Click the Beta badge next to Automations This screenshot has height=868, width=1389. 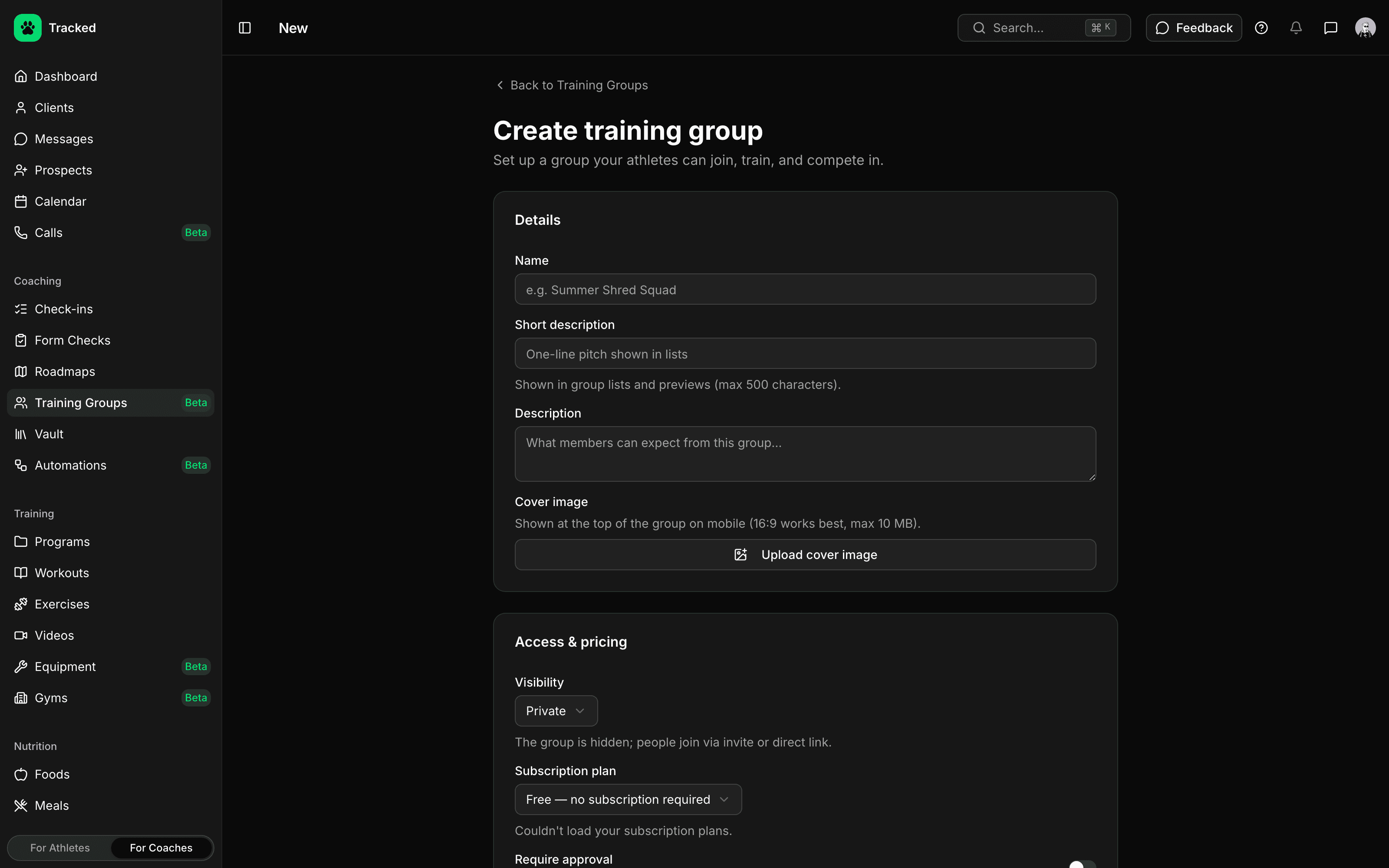click(x=196, y=465)
